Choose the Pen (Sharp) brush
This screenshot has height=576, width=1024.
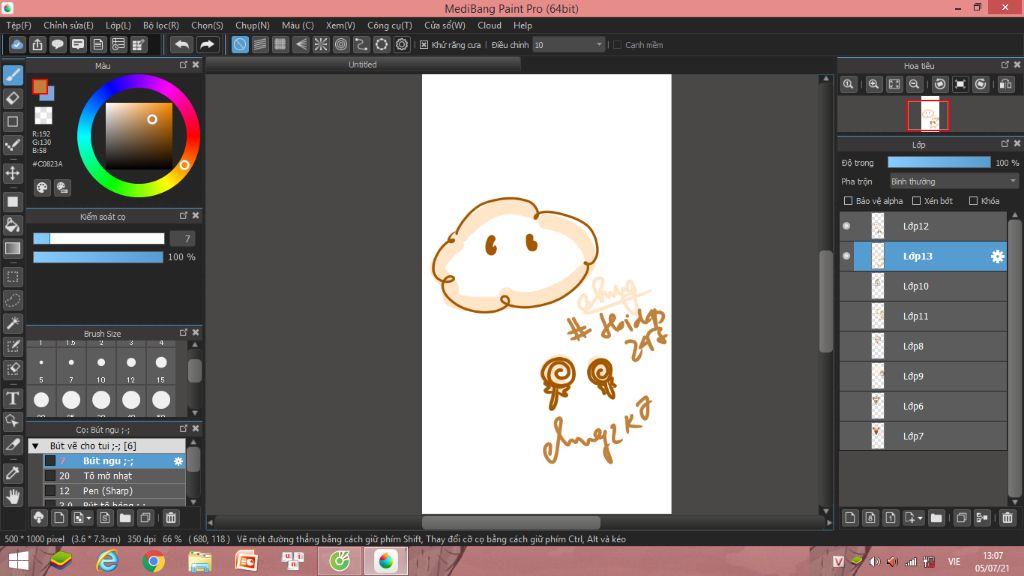coord(114,491)
